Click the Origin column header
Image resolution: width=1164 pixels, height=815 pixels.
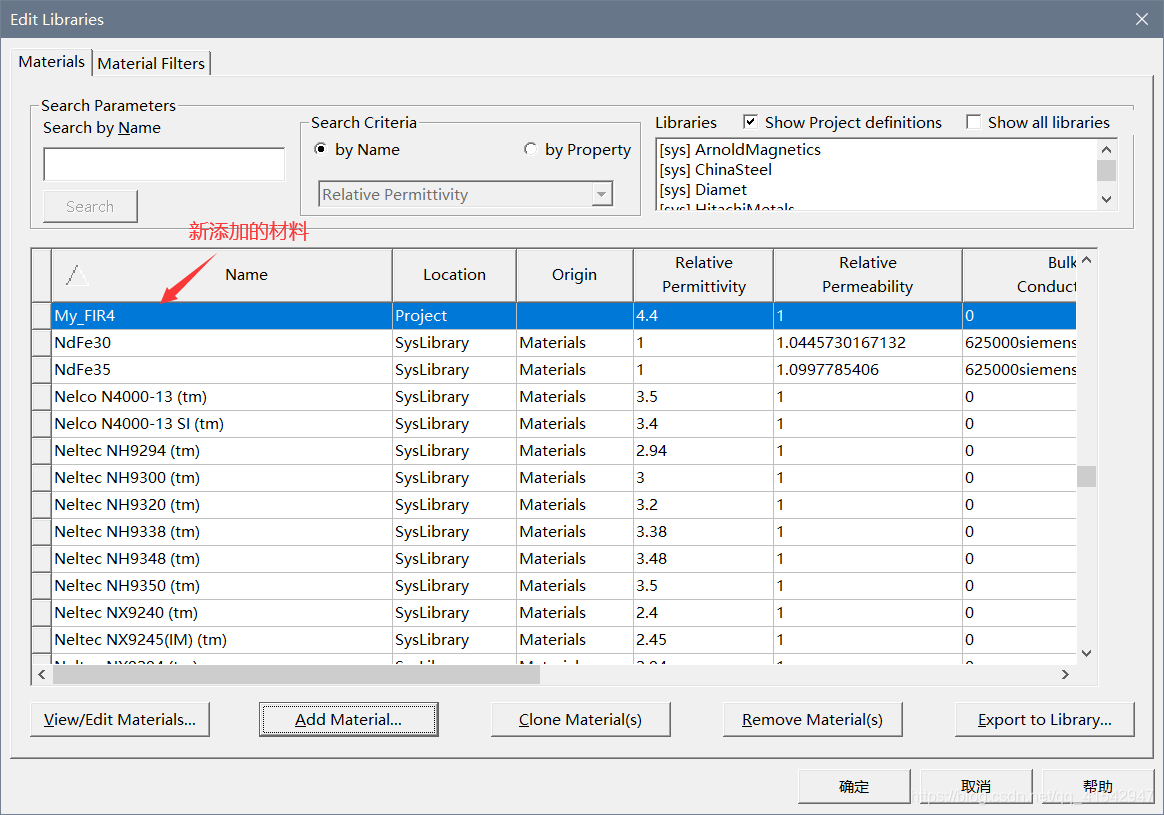pos(575,275)
